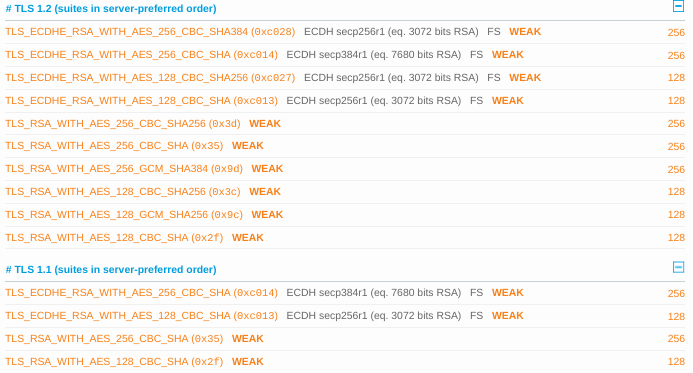Click WEAK label next to 0xc028 suite
The image size is (693, 373).
tap(525, 32)
